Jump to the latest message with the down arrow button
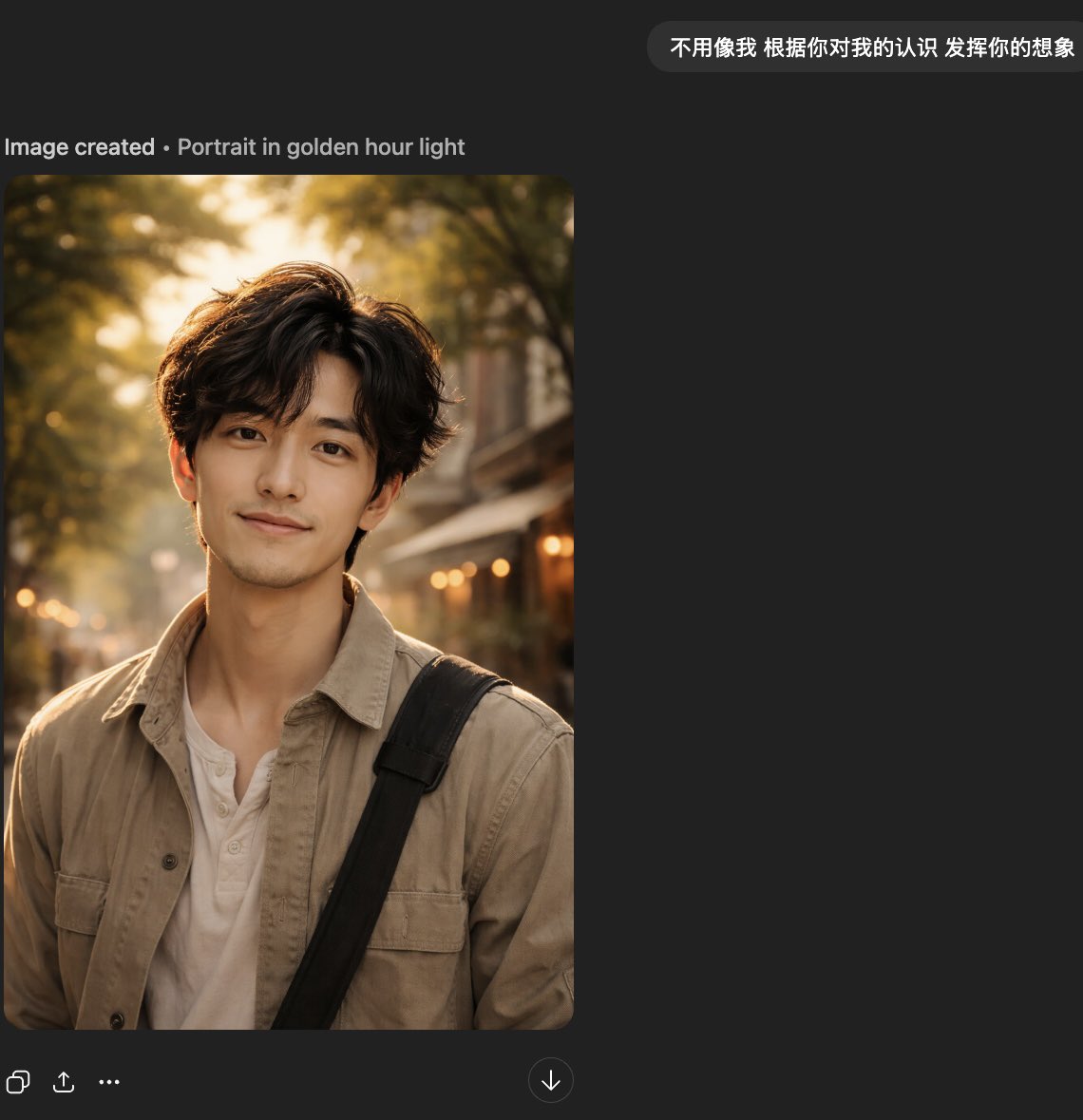Screen dimensions: 1083x1120 point(551,1080)
